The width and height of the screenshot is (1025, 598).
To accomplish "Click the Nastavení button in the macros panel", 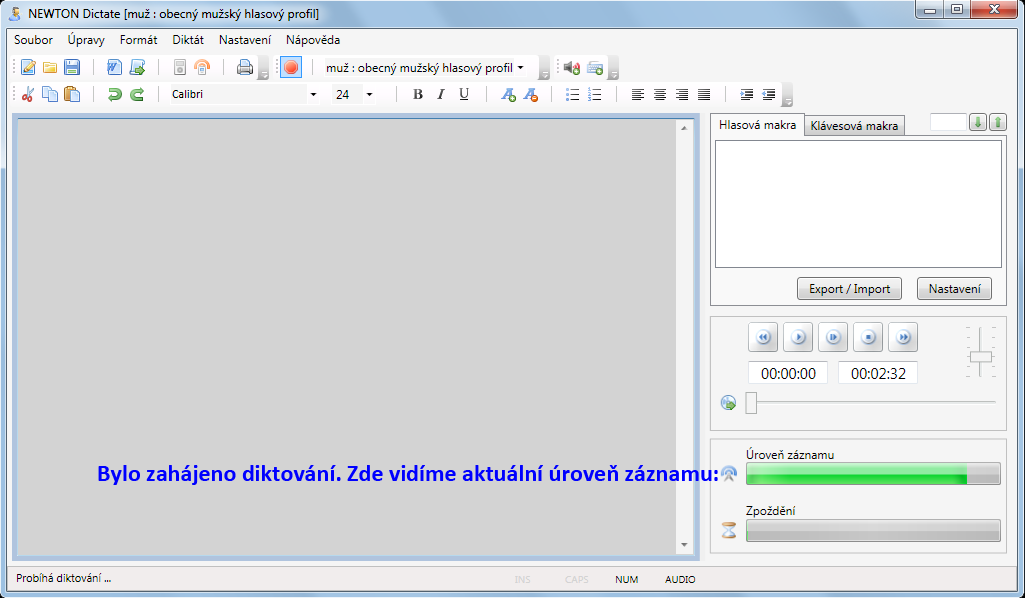I will click(x=954, y=289).
